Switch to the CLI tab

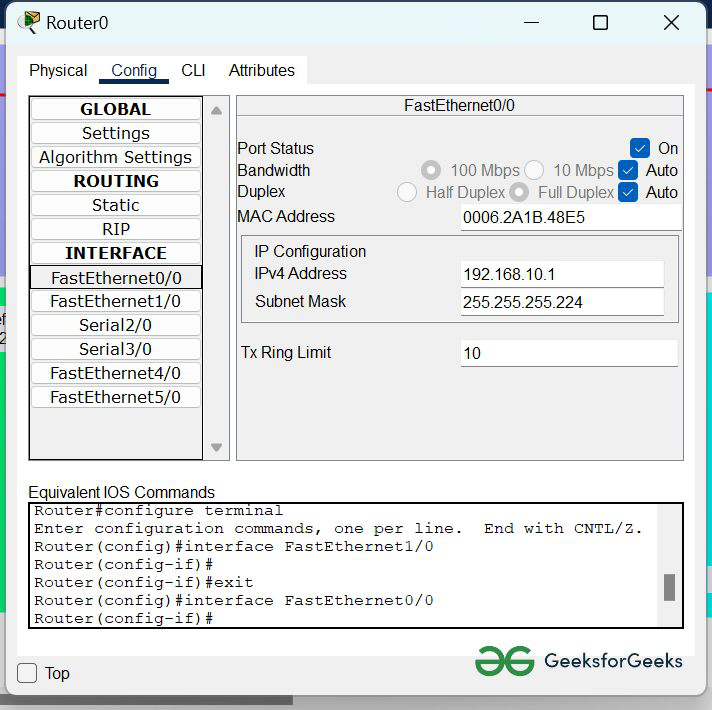(x=193, y=70)
